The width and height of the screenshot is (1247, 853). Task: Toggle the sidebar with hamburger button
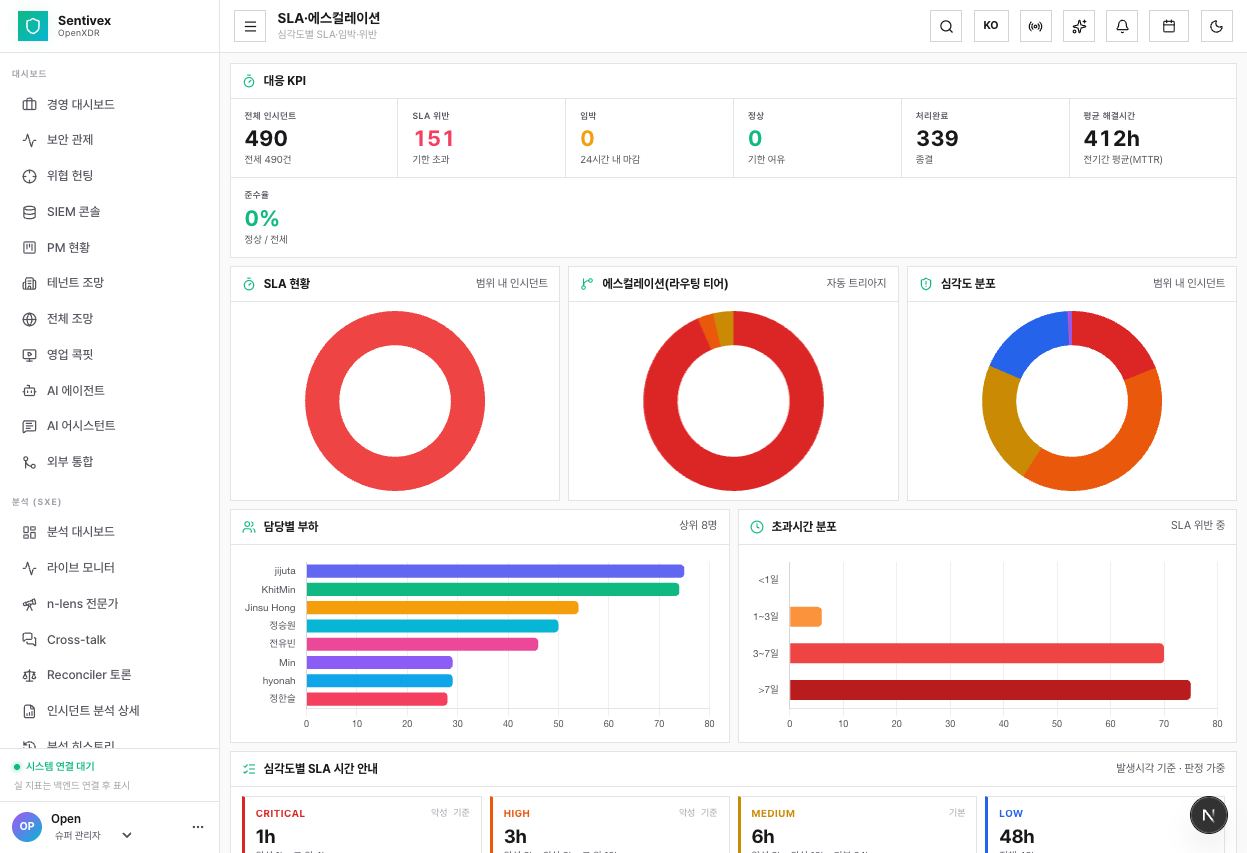250,26
